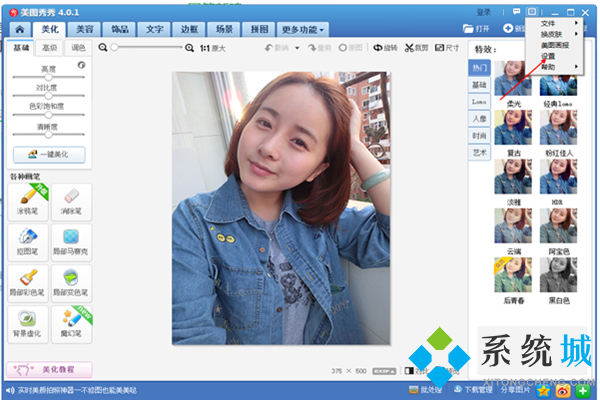Select the 背景虚化 background blur tool
Viewport: 600px width, 400px height.
tap(28, 324)
